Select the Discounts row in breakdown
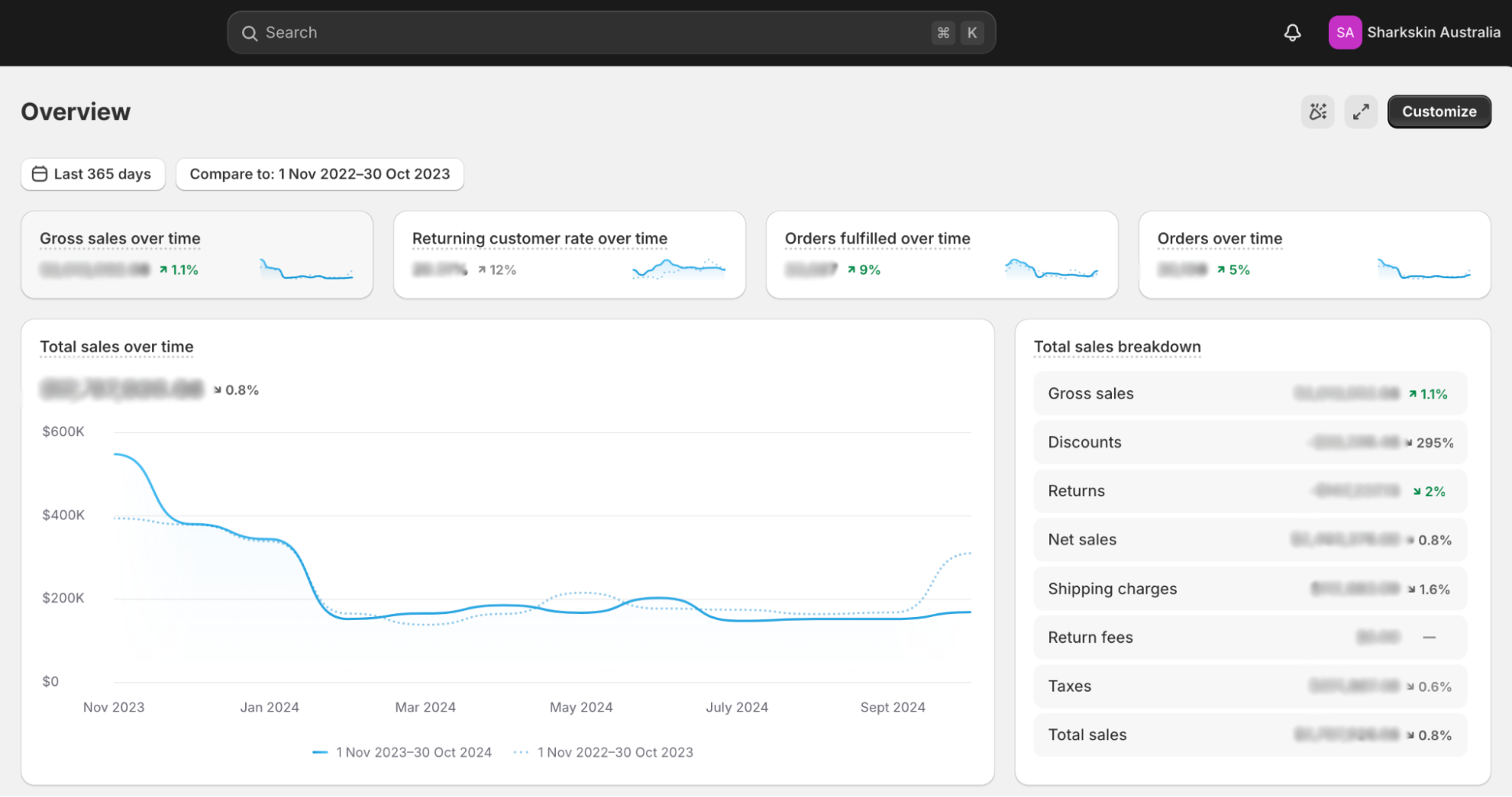Screen dimensions: 1512x797 click(1250, 442)
